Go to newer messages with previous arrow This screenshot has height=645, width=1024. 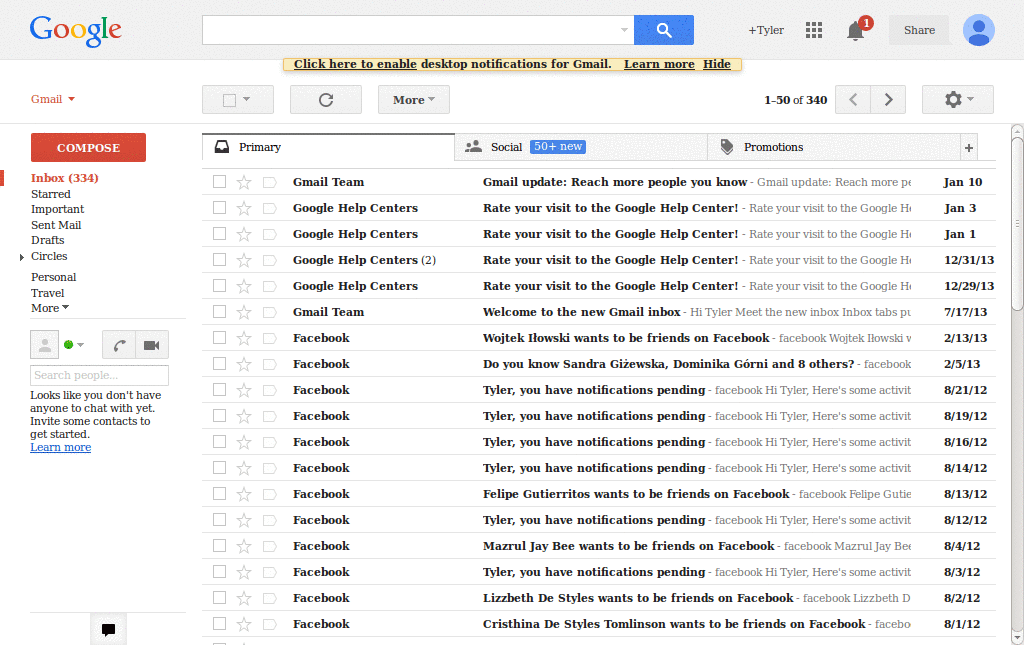pos(853,100)
